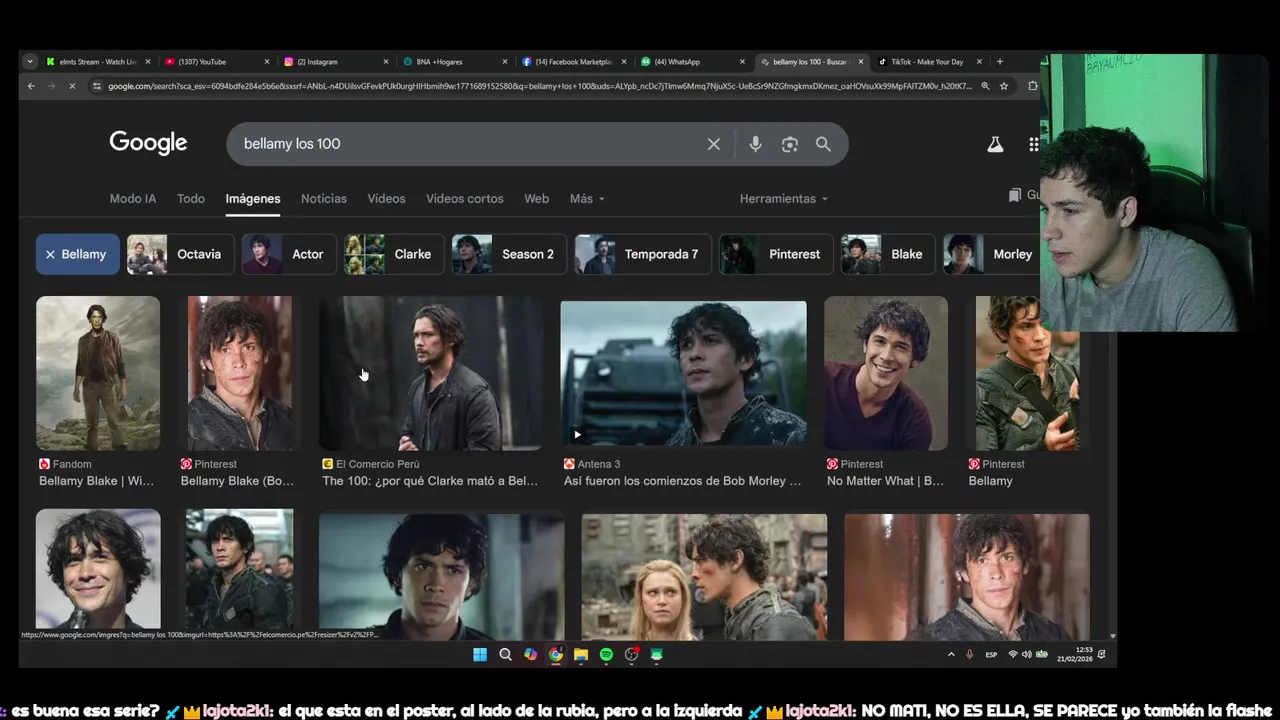Image resolution: width=1280 pixels, height=720 pixels.
Task: Open the Windows Start menu
Action: click(480, 654)
